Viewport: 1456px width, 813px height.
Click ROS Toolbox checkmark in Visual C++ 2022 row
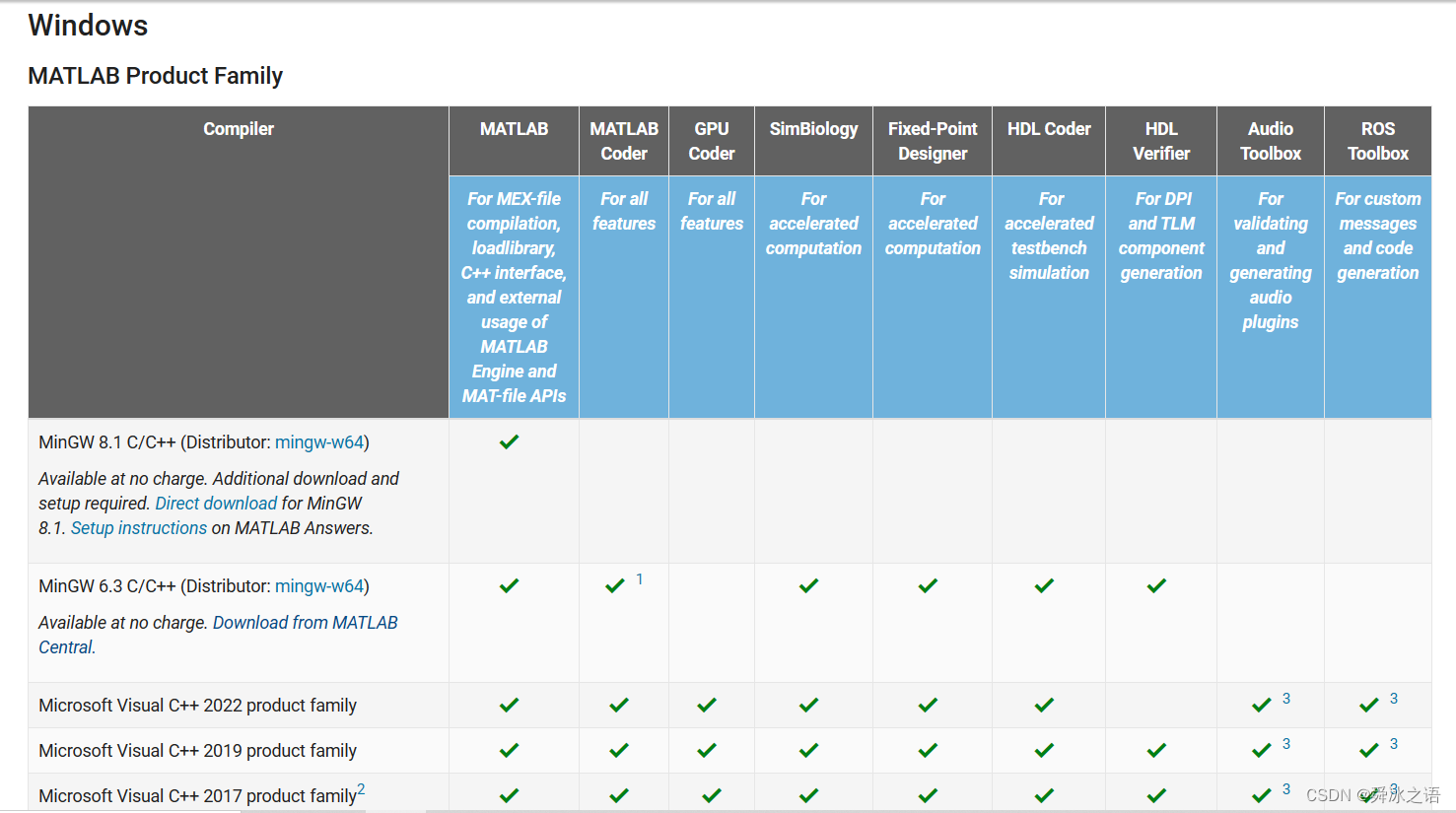(x=1369, y=705)
